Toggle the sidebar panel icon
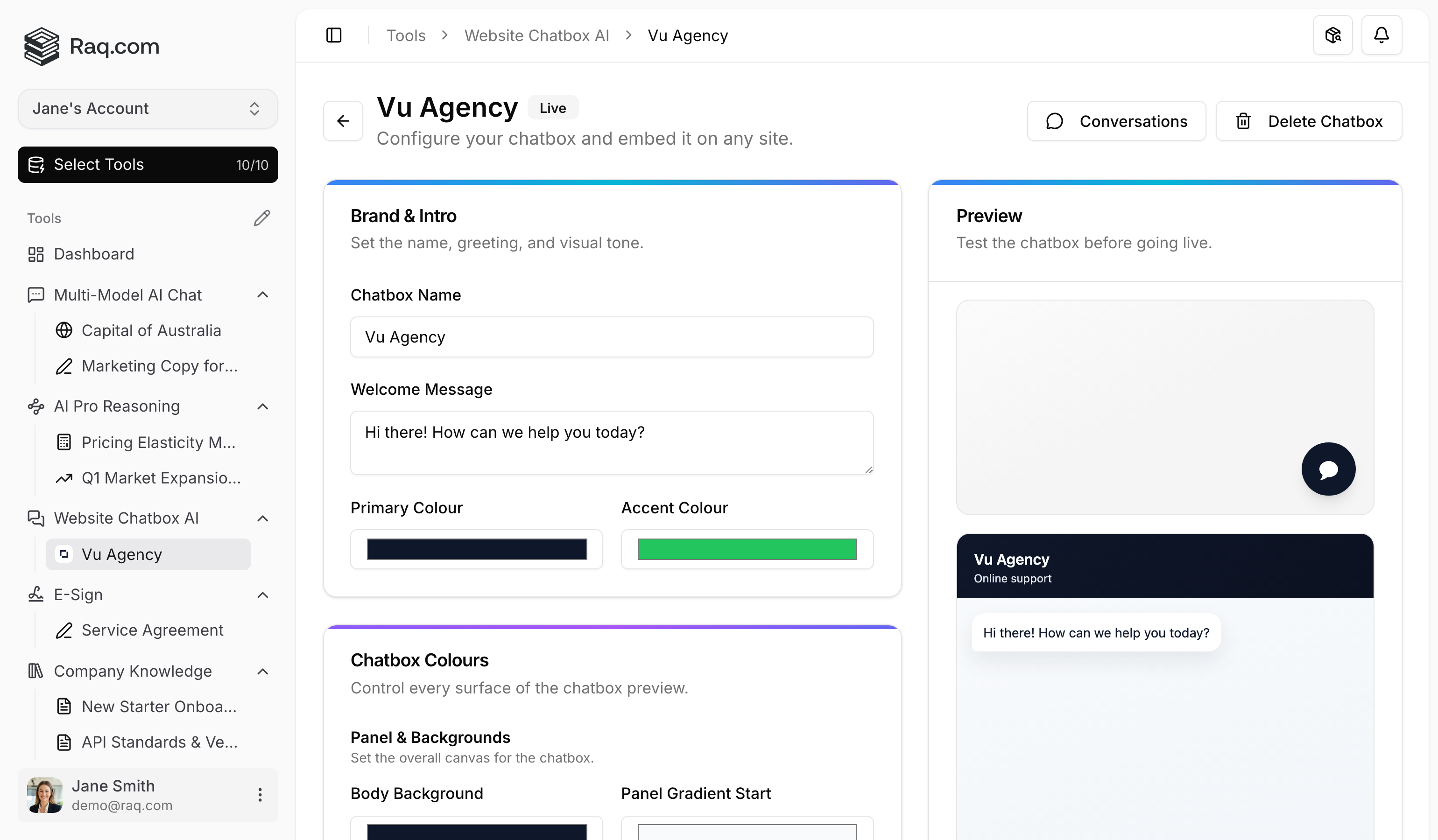The width and height of the screenshot is (1438, 840). (x=333, y=35)
